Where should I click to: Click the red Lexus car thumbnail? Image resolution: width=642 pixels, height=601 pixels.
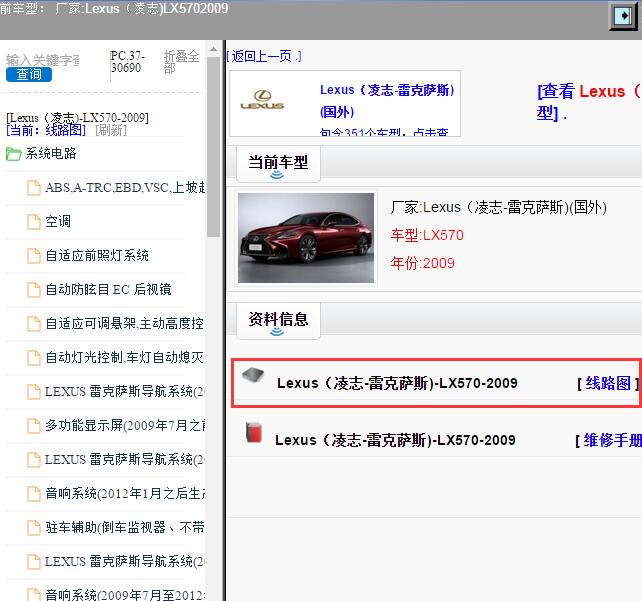coord(306,238)
